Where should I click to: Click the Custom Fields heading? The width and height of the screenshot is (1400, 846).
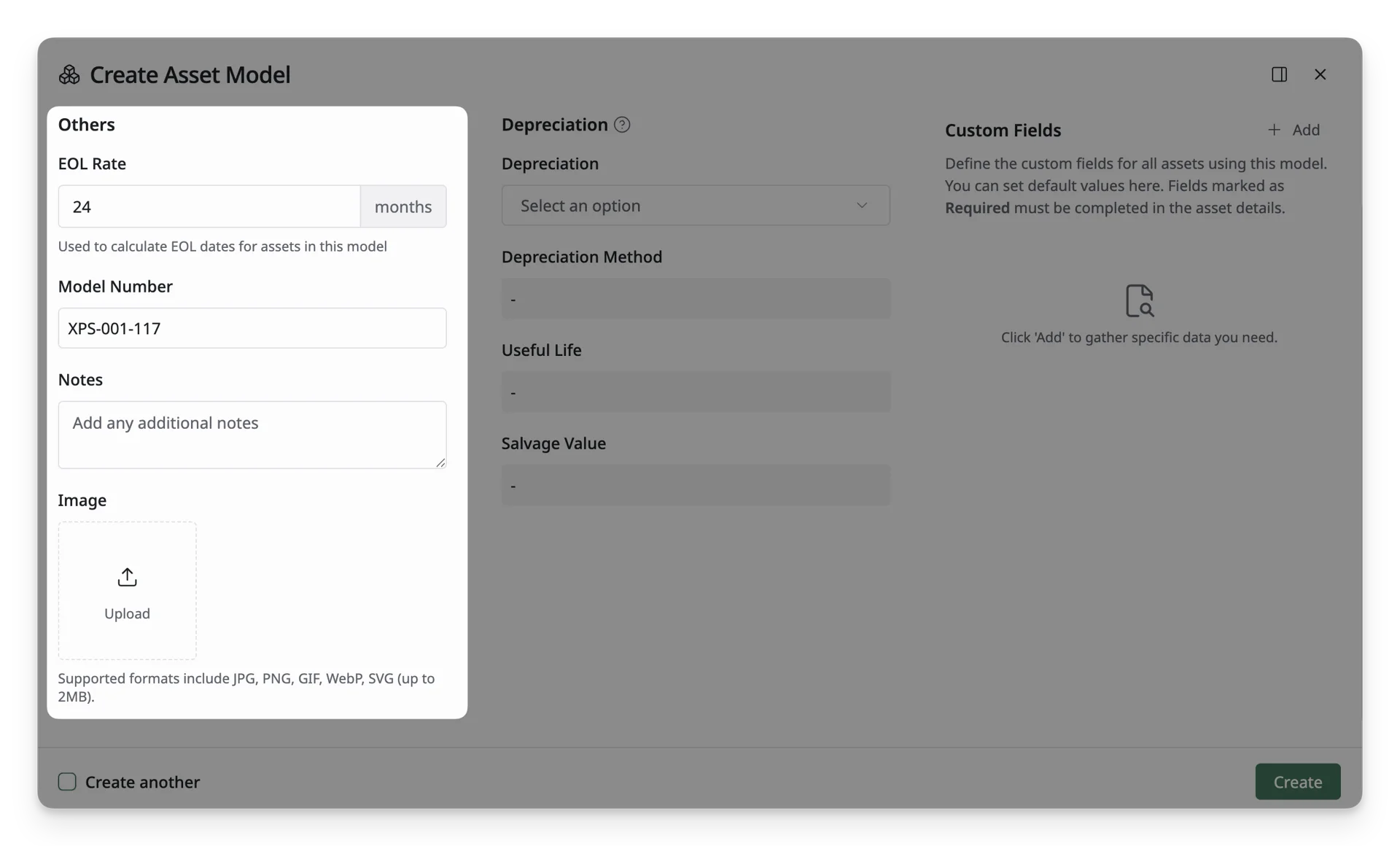(x=1003, y=131)
